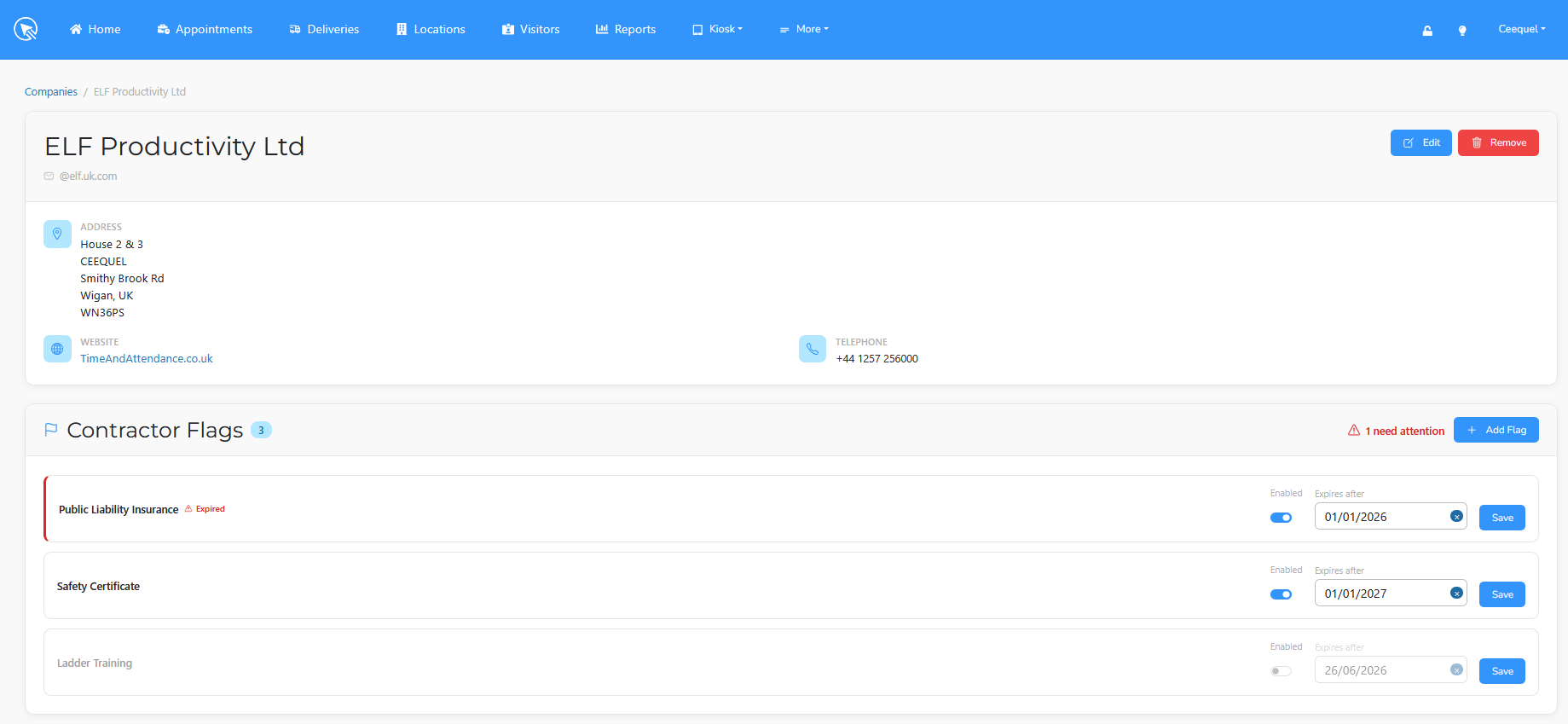Open the Ceequel account dropdown
This screenshot has width=1568, height=724.
(1522, 29)
